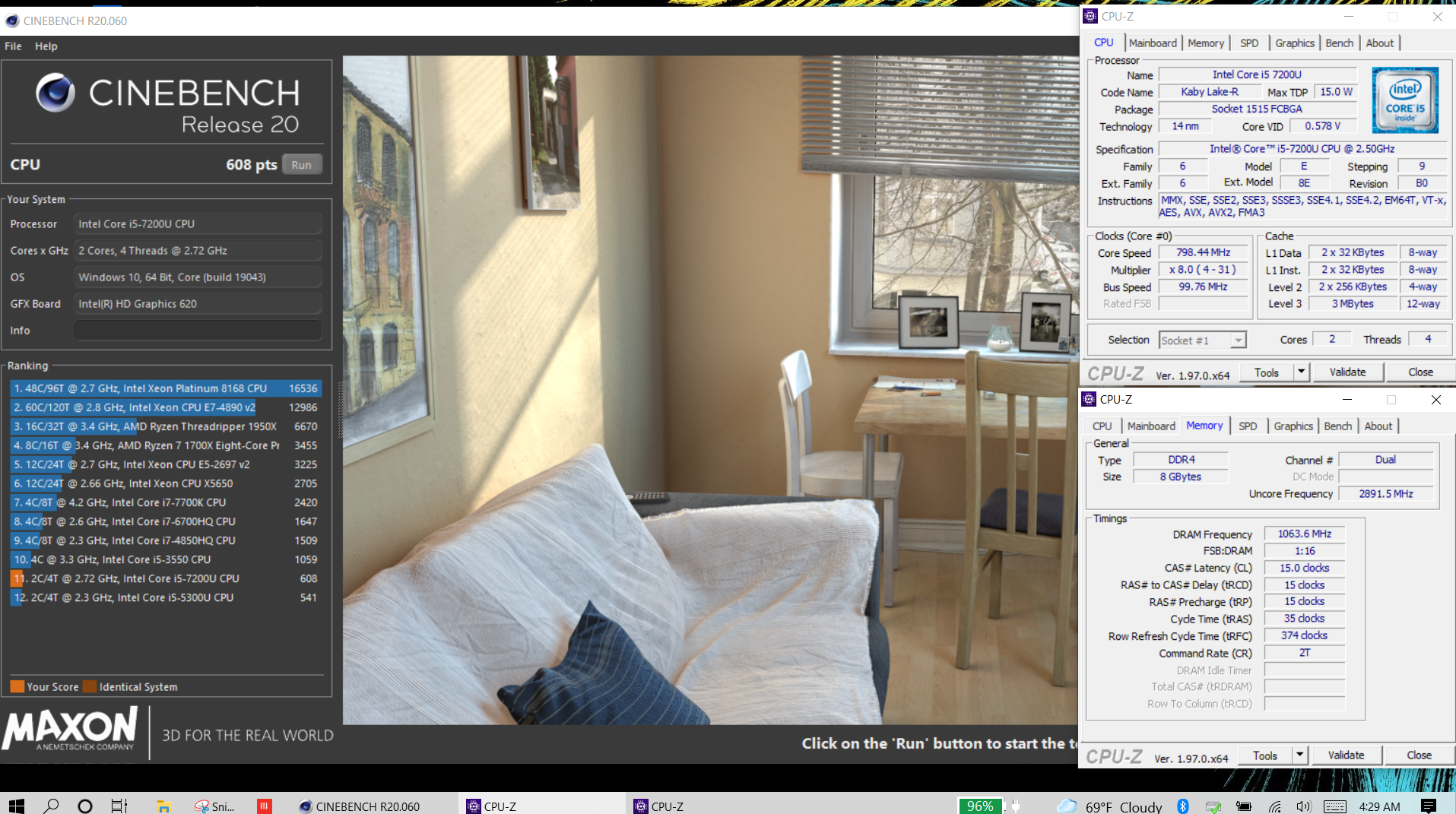Click the Run button for CPU benchmark
The width and height of the screenshot is (1456, 814).
pyautogui.click(x=302, y=165)
